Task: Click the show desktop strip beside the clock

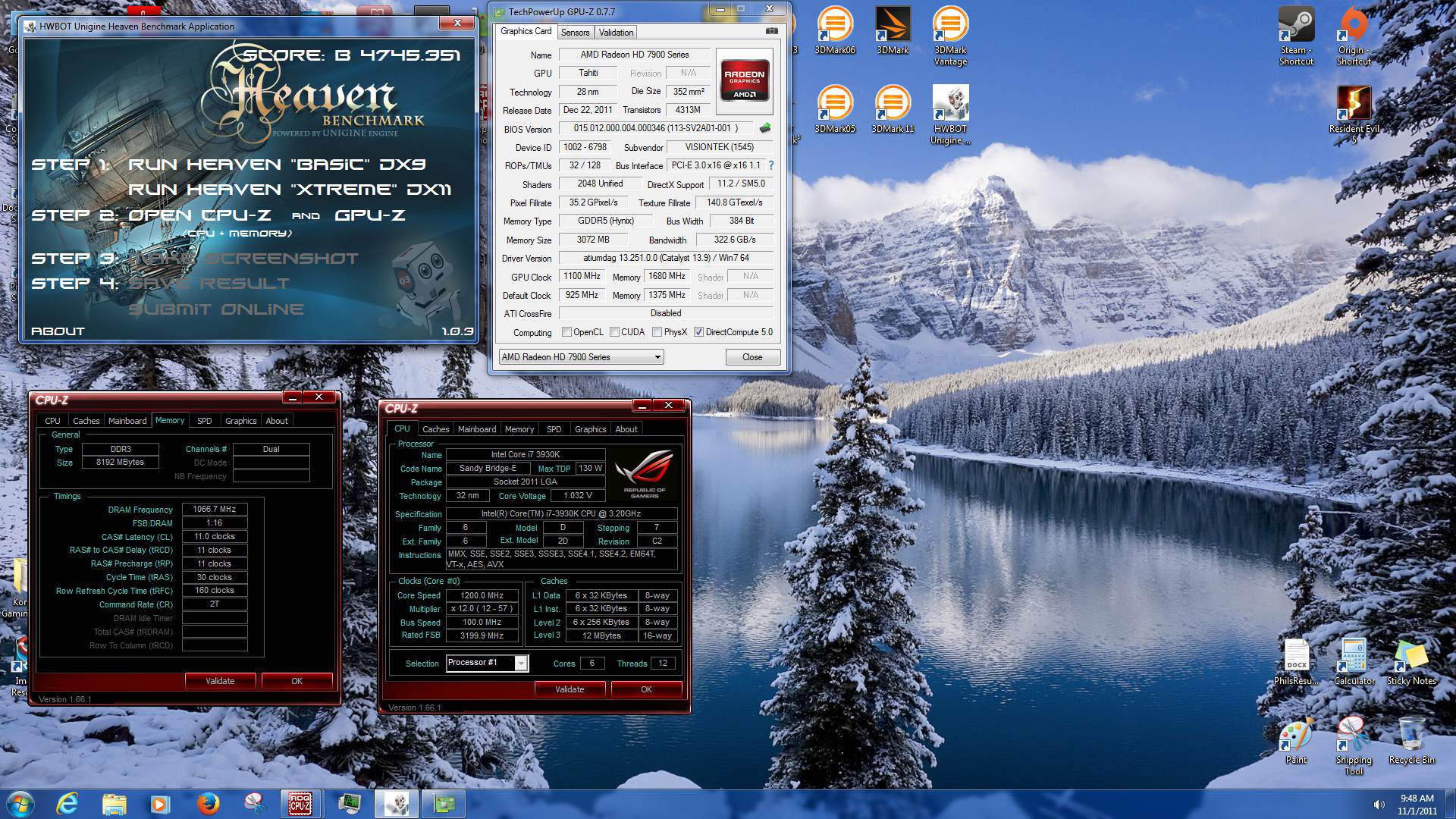Action: (x=1450, y=805)
